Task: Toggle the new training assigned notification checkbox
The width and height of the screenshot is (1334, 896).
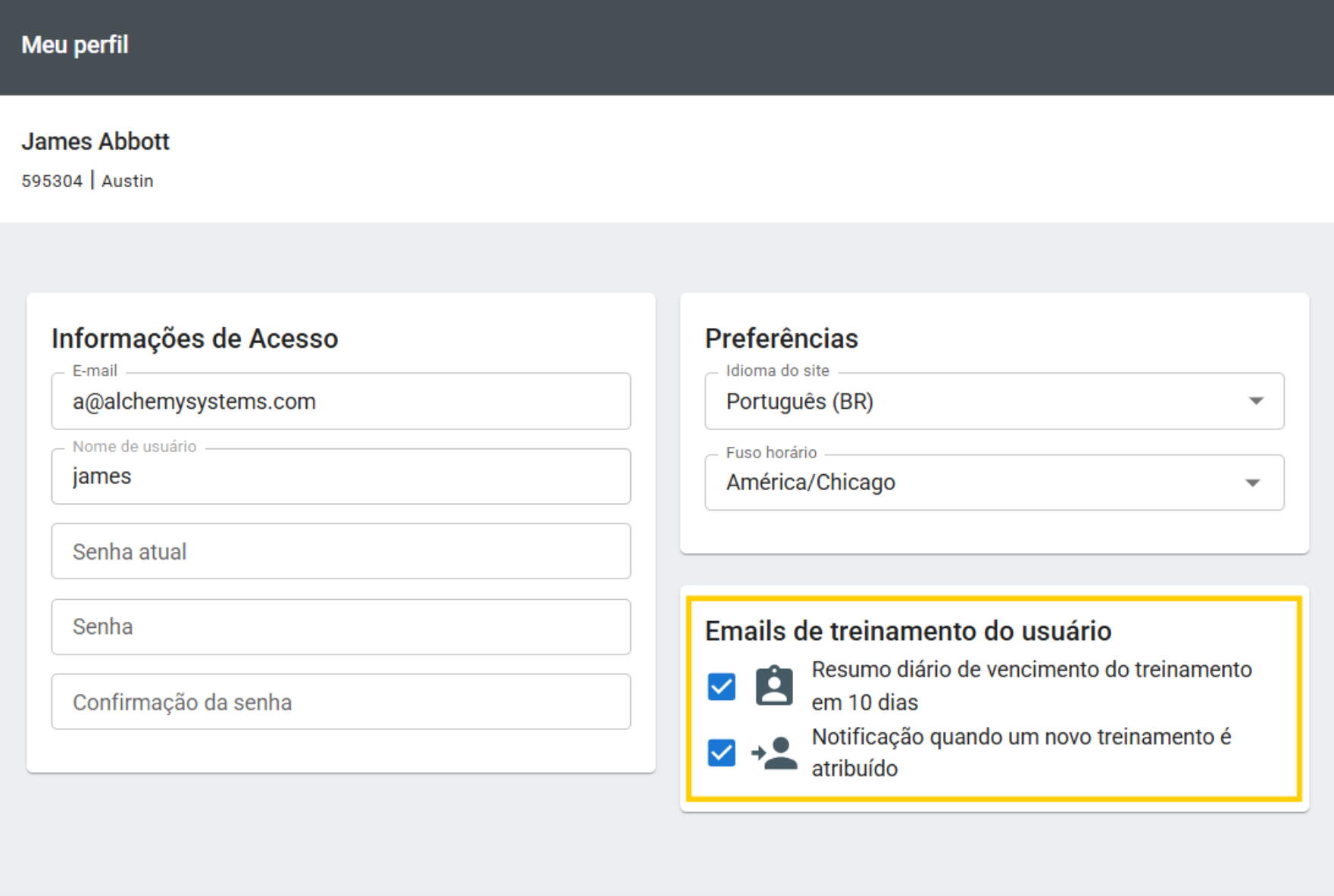Action: pos(721,753)
